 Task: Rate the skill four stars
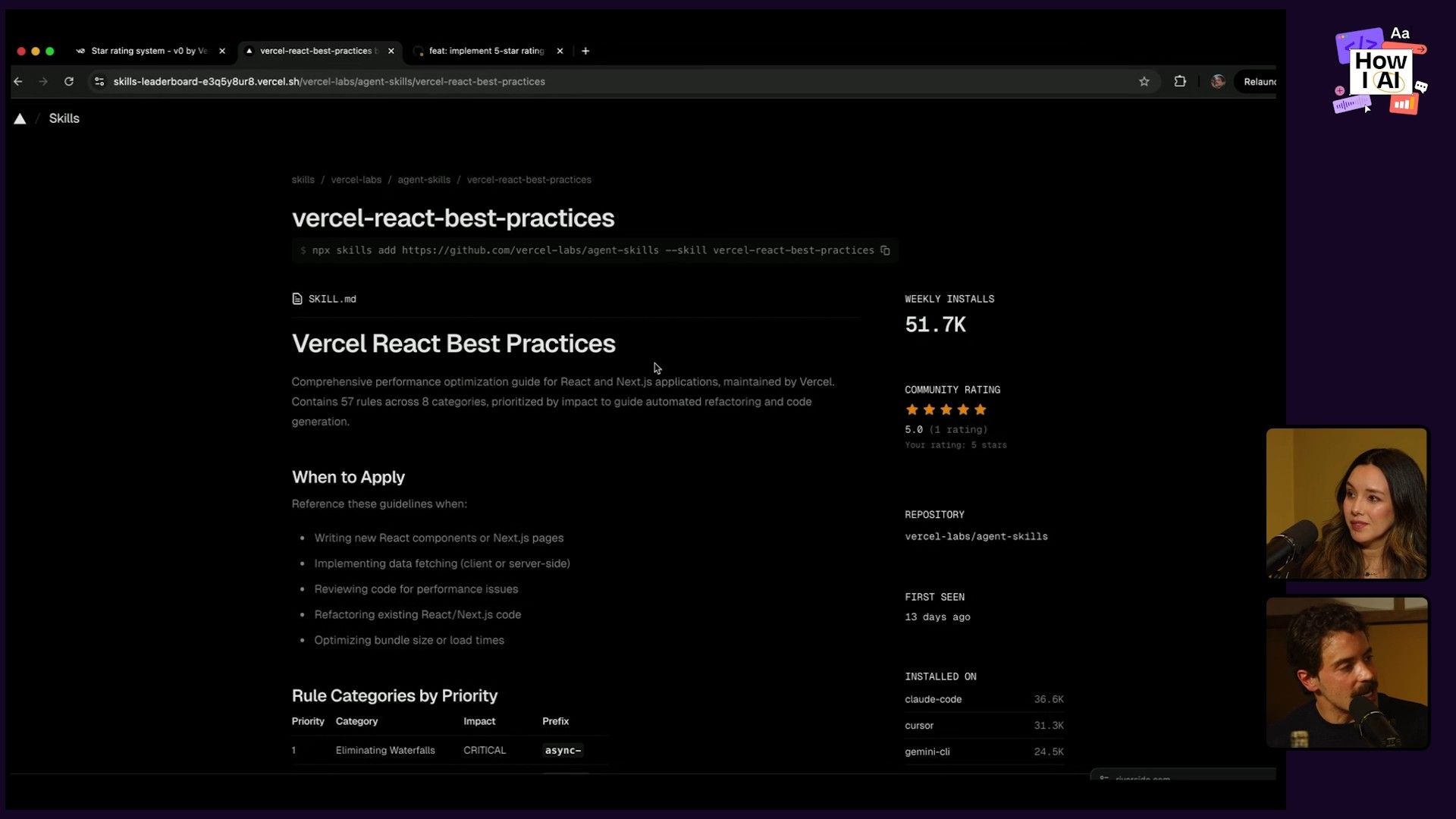(963, 409)
